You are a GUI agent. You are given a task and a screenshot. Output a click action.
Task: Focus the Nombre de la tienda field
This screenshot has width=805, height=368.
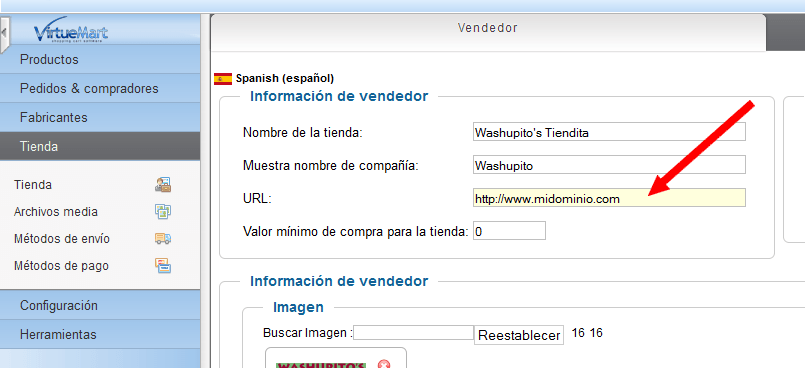609,132
